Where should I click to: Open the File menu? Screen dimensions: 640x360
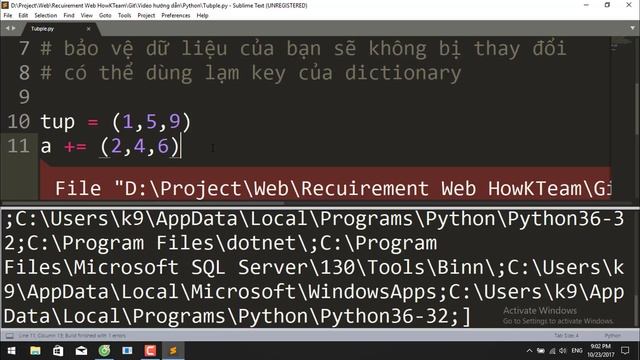pos(8,16)
